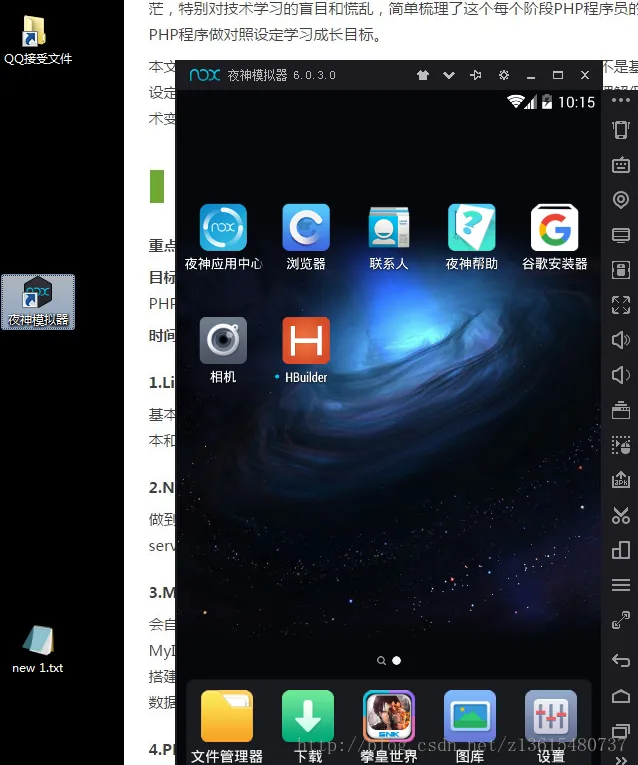Screen dimensions: 638x765
Task: Expand the sidebar double chevron
Action: point(621,760)
